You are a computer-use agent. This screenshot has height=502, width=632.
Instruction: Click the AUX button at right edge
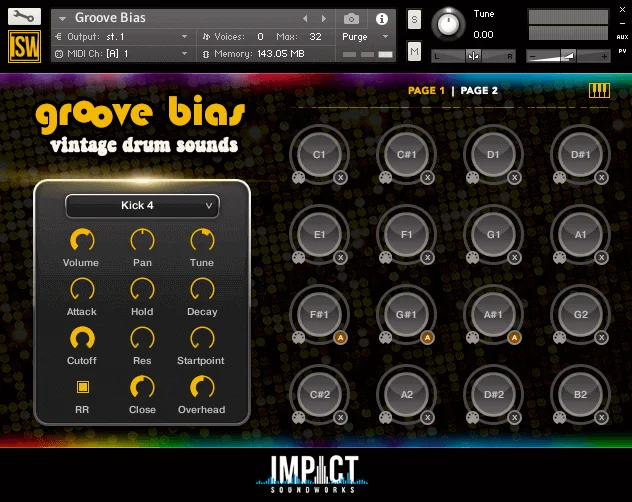[622, 37]
